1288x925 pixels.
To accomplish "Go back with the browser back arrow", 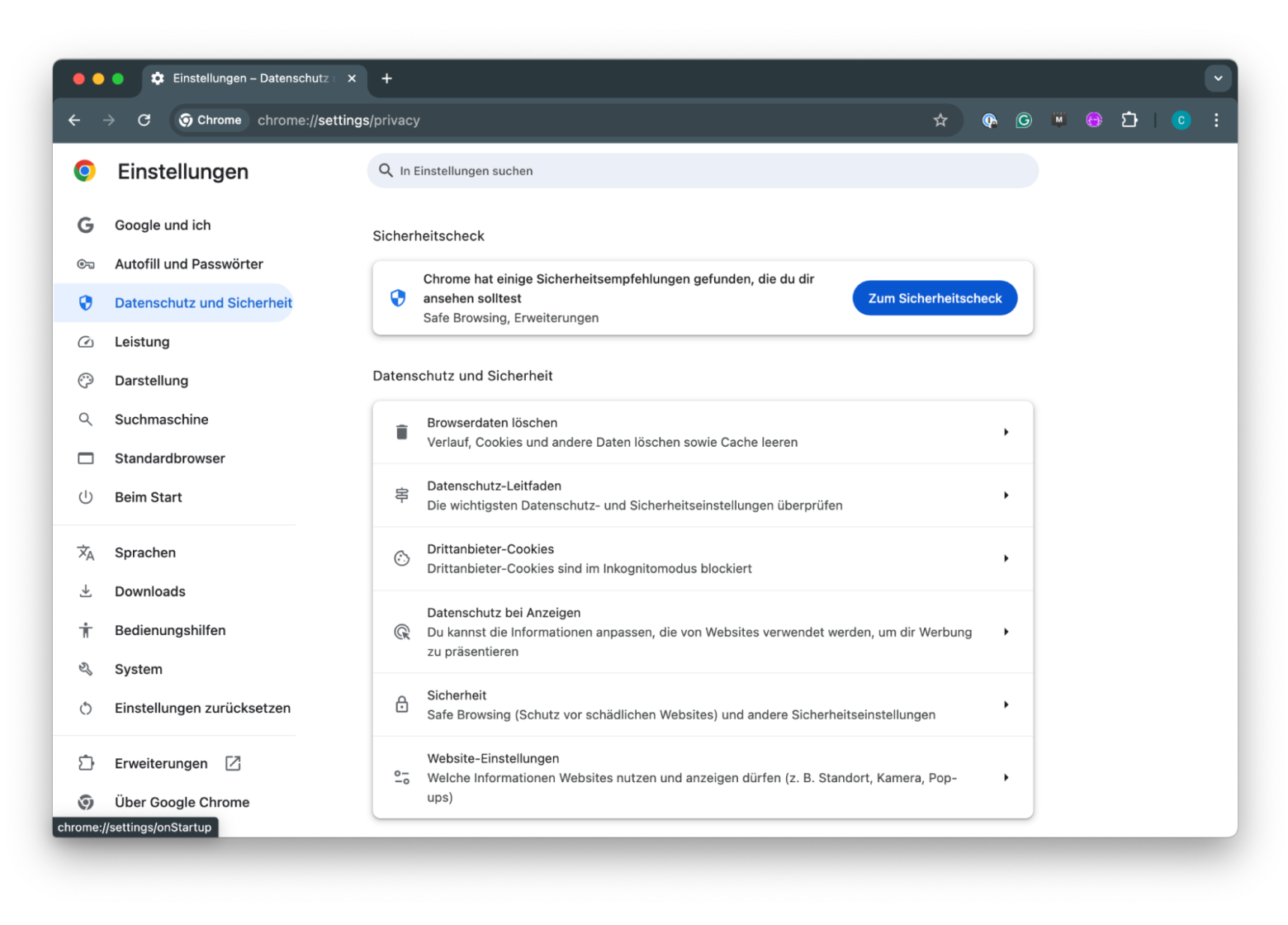I will click(74, 121).
